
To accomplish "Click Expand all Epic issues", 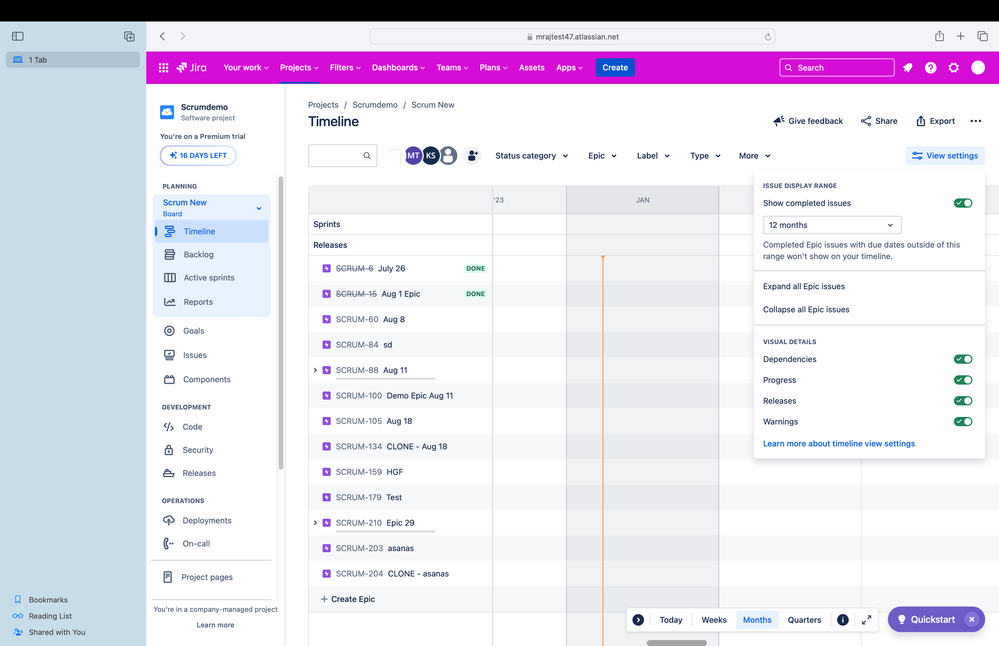I will [804, 287].
